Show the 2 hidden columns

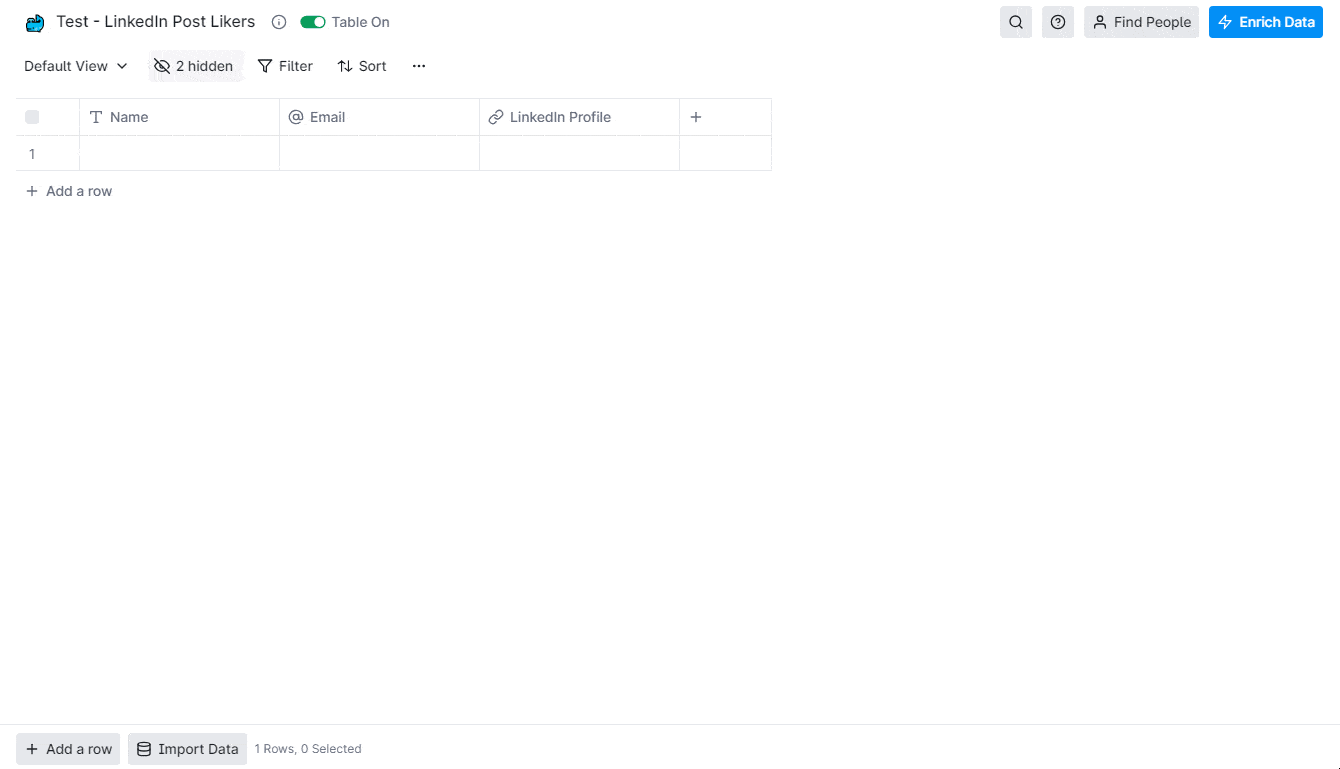[x=193, y=66]
